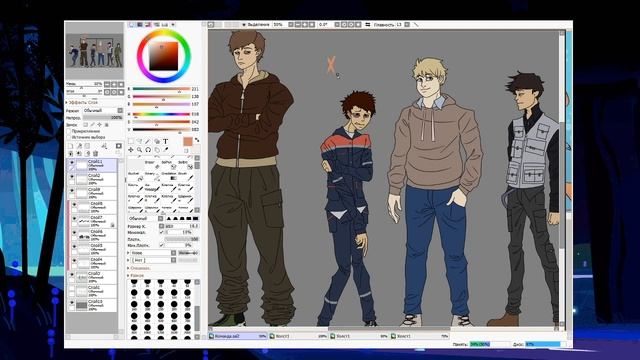The image size is (640, 360).
Task: Select the Move tool
Action: (131, 150)
